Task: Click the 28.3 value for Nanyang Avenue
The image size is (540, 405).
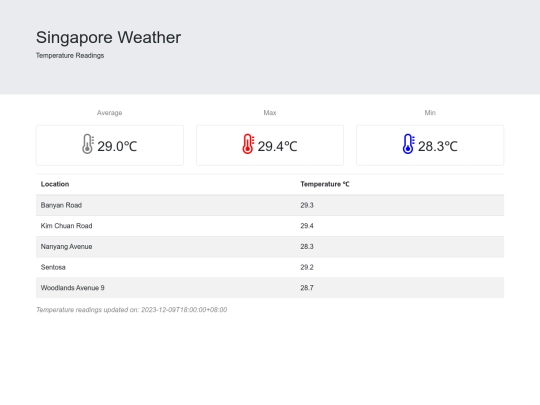Action: pyautogui.click(x=307, y=247)
